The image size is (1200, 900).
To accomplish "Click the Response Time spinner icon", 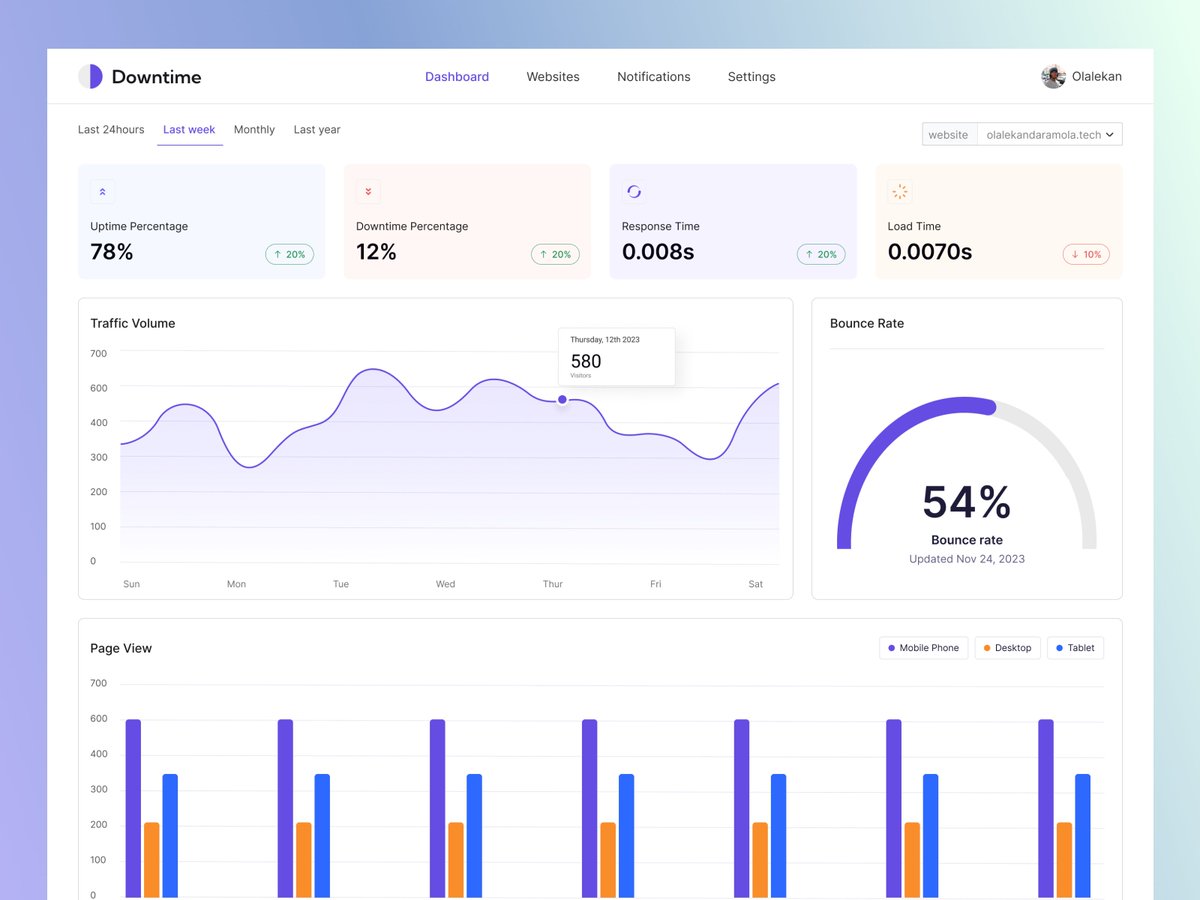I will tap(634, 191).
